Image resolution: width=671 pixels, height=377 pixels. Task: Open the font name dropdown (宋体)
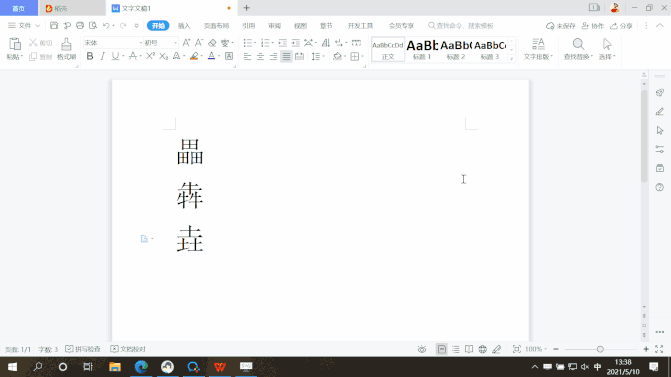140,43
